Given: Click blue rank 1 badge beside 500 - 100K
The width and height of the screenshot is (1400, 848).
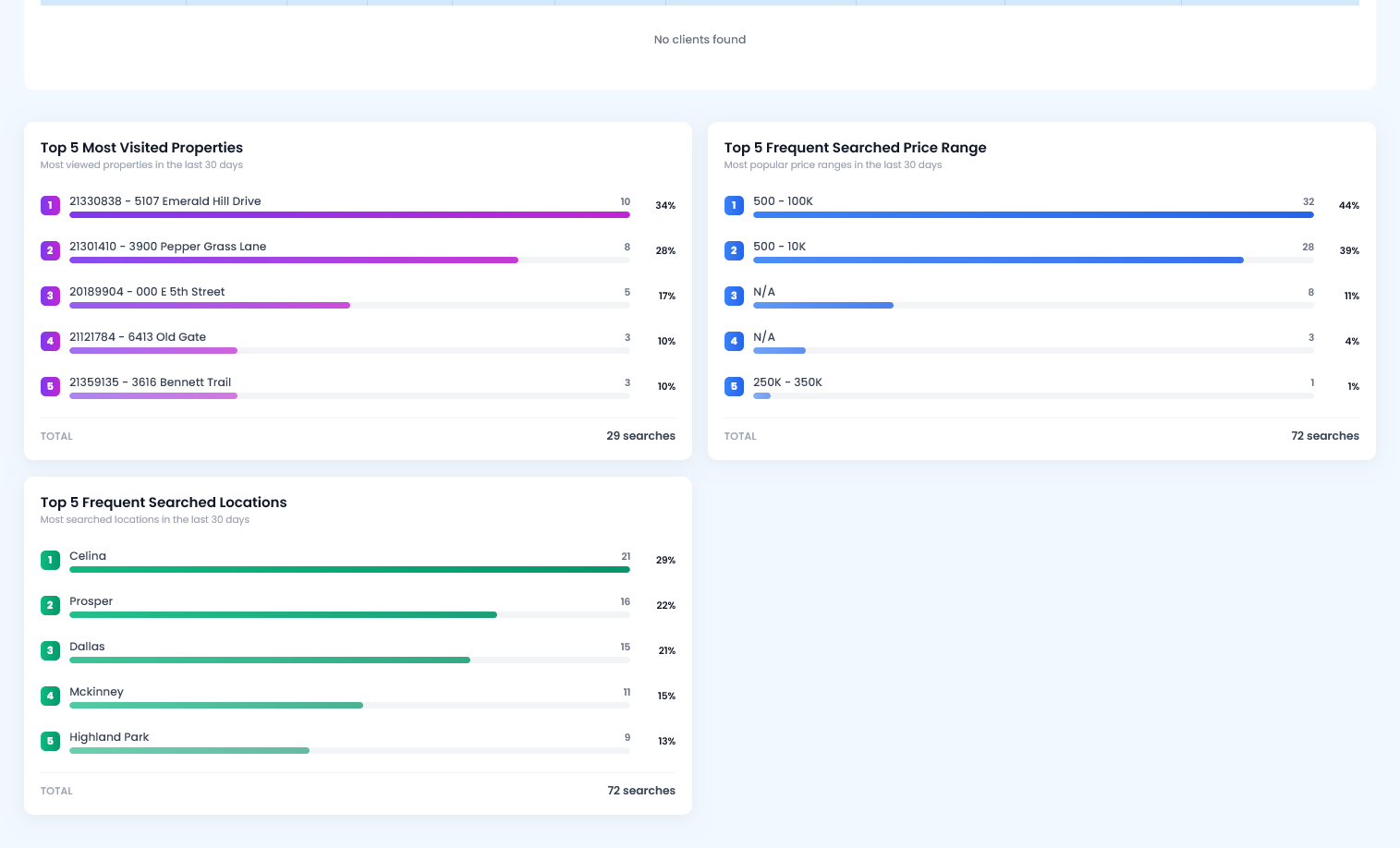Looking at the screenshot, I should point(734,205).
